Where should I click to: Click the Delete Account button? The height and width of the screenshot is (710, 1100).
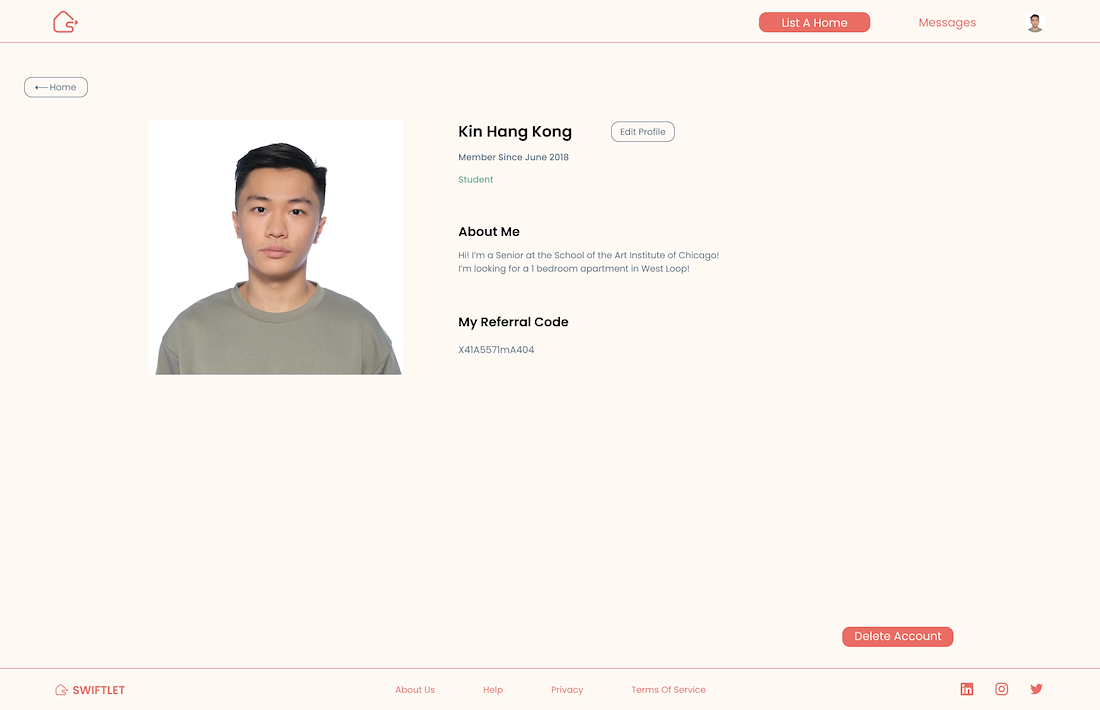[897, 636]
